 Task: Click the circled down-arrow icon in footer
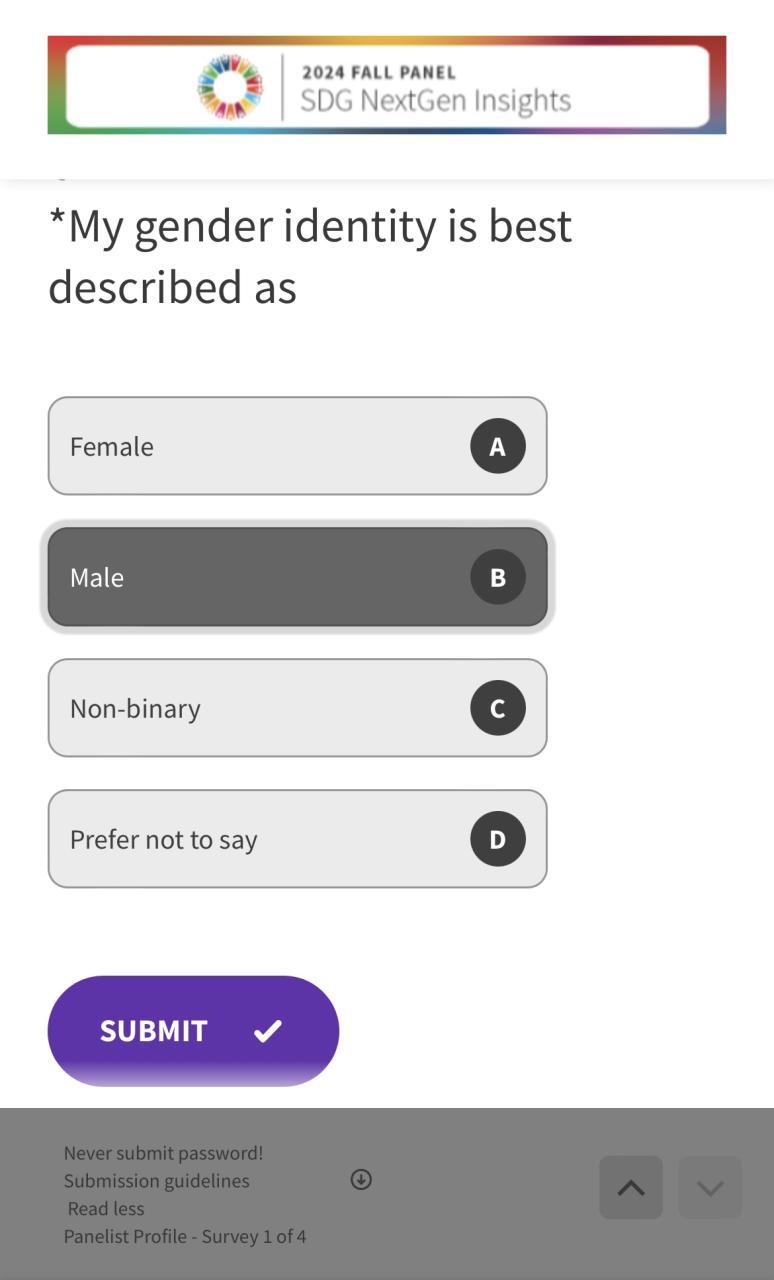click(361, 1180)
